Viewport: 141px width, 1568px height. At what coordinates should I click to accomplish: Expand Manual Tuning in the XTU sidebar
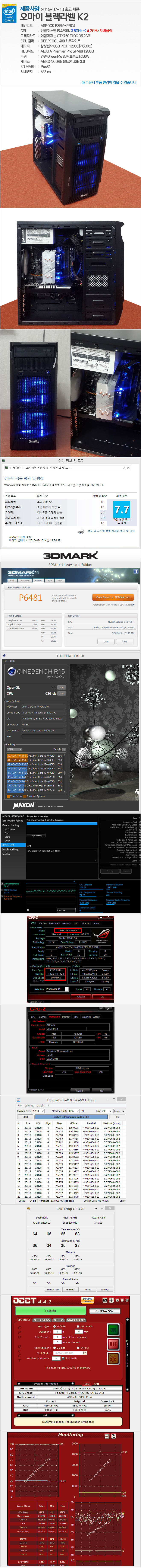click(x=10, y=825)
